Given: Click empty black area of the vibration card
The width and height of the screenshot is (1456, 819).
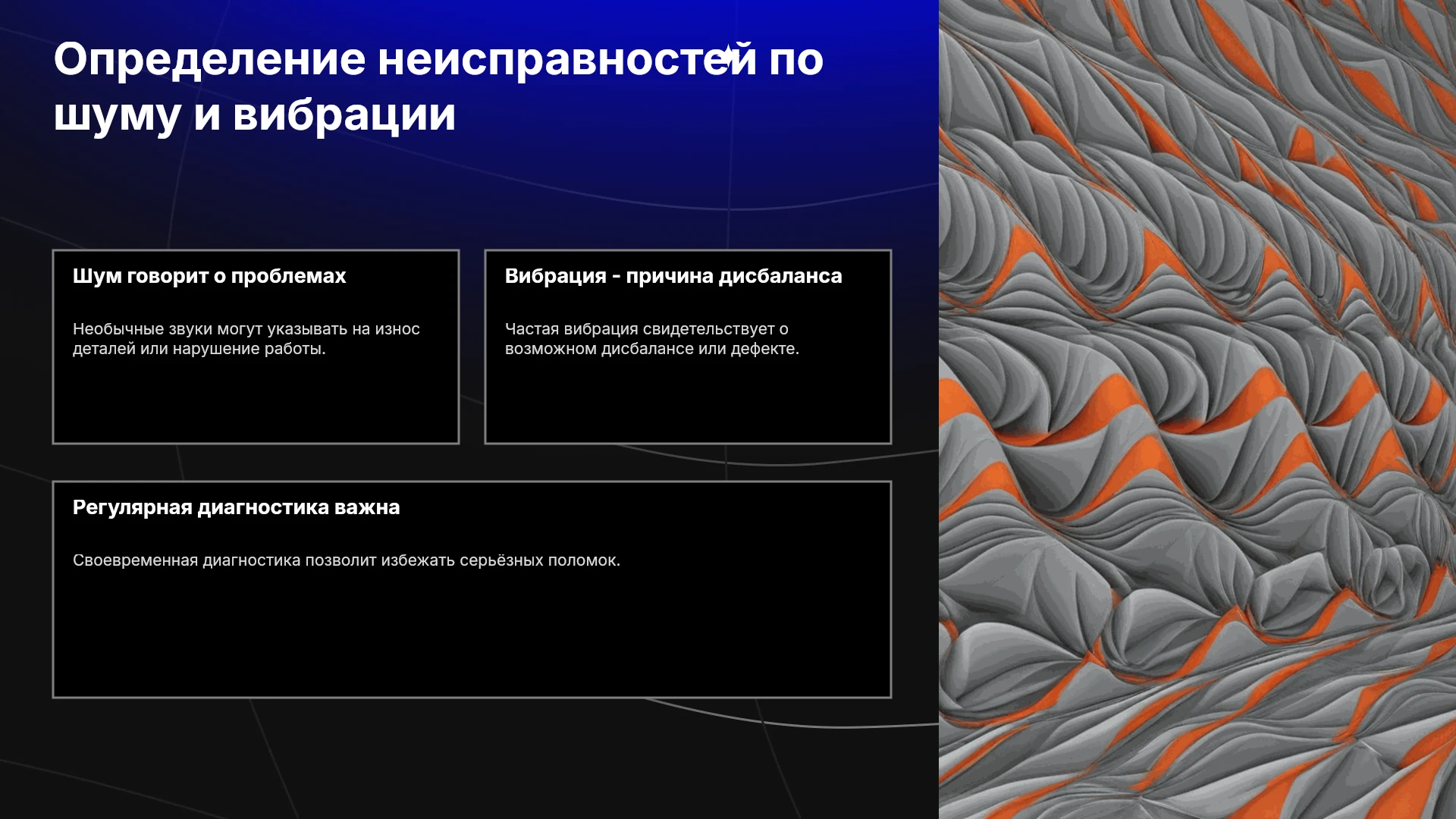Looking at the screenshot, I should (688, 402).
